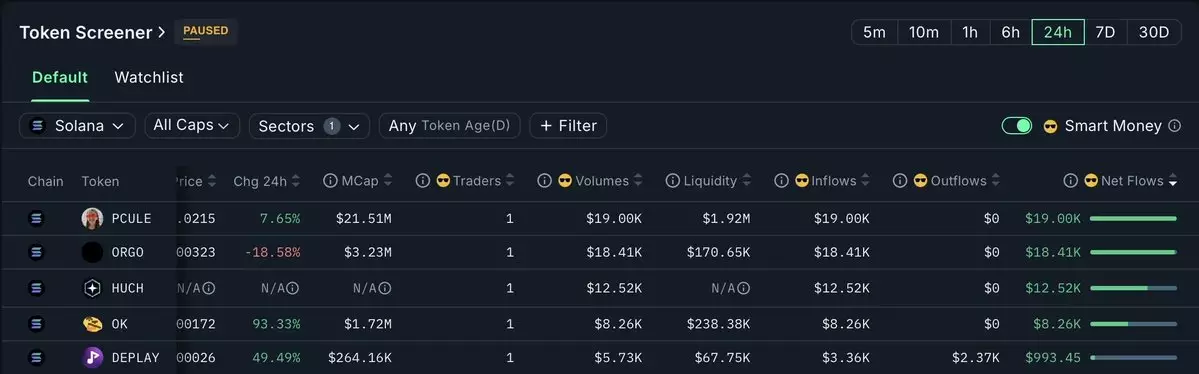
Task: Switch to the Watchlist tab
Action: coord(149,77)
